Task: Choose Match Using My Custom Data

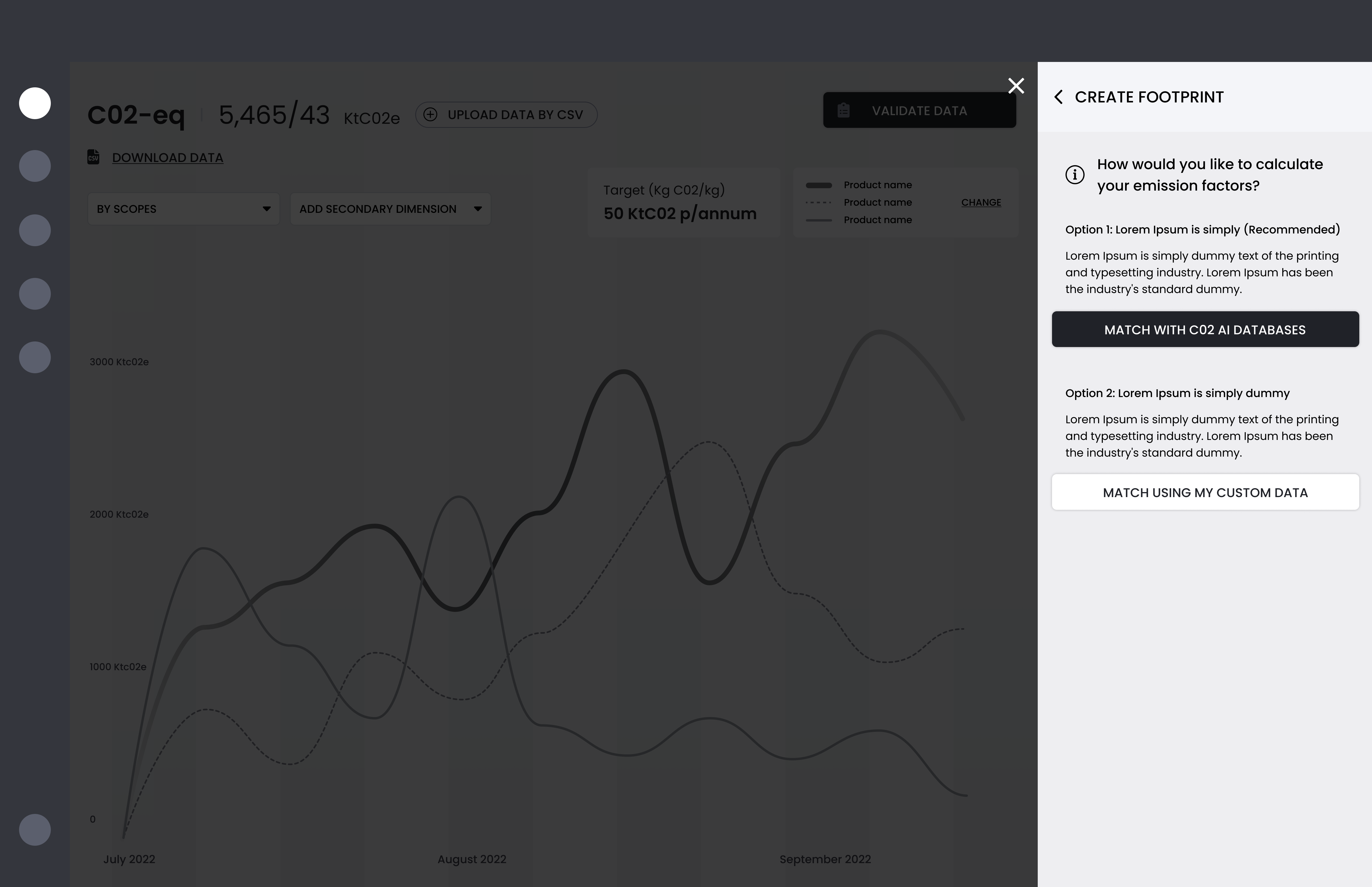Action: pyautogui.click(x=1205, y=492)
